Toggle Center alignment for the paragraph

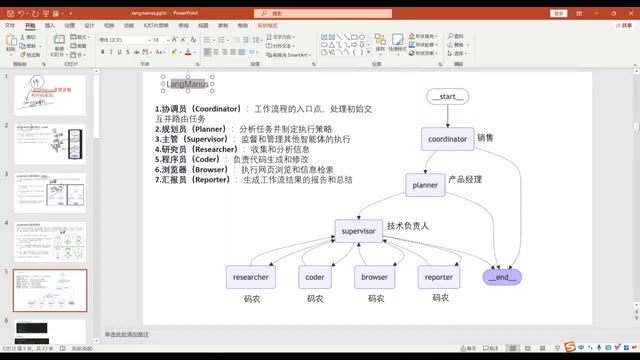(x=216, y=52)
